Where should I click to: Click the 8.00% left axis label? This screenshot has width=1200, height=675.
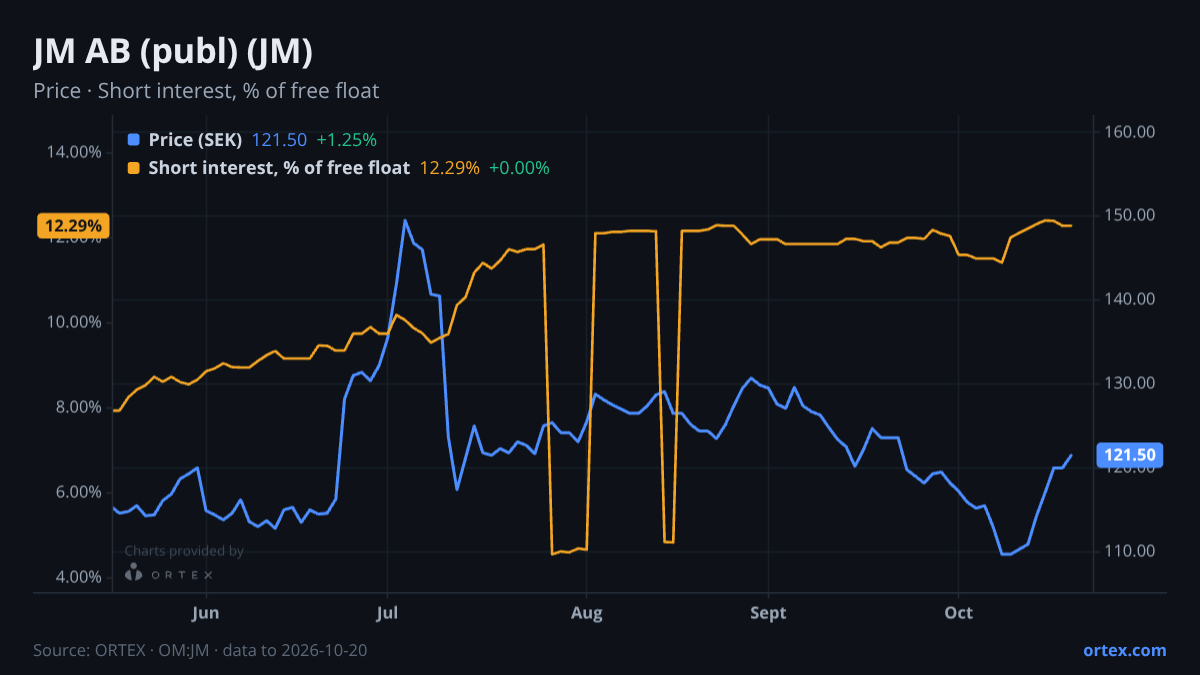[78, 407]
